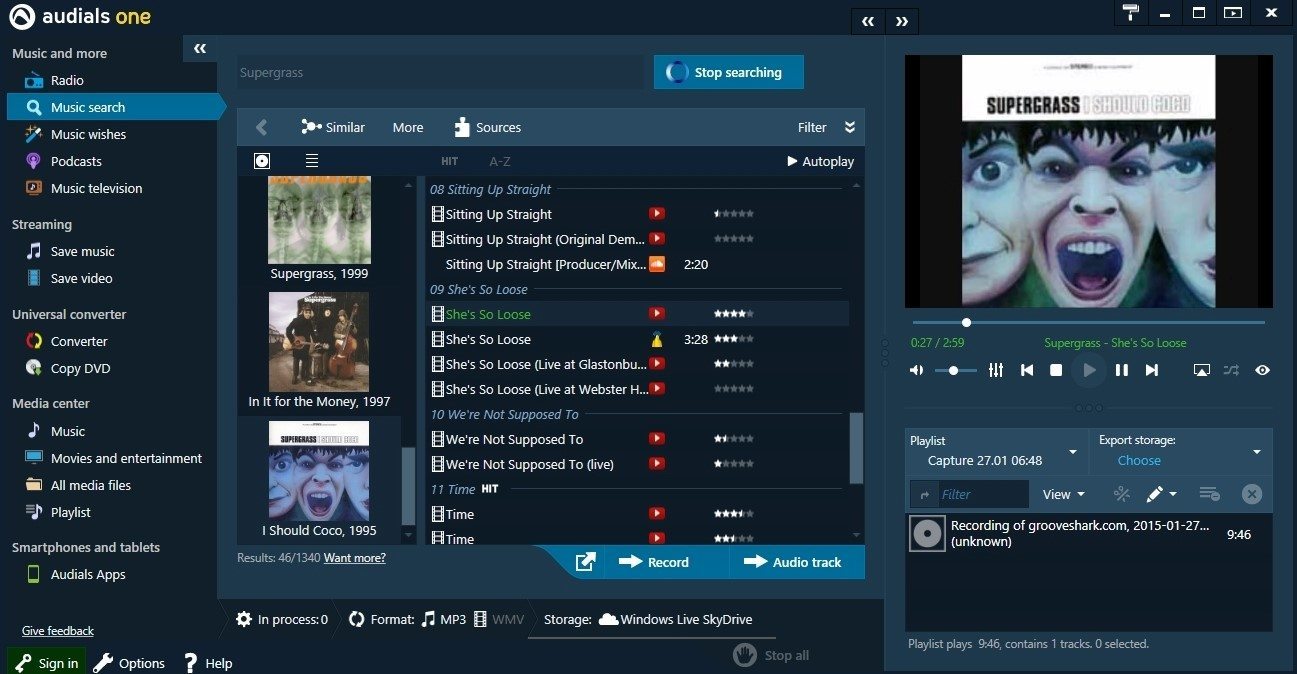Click the Audio track button
The height and width of the screenshot is (674, 1297).
pyautogui.click(x=794, y=562)
